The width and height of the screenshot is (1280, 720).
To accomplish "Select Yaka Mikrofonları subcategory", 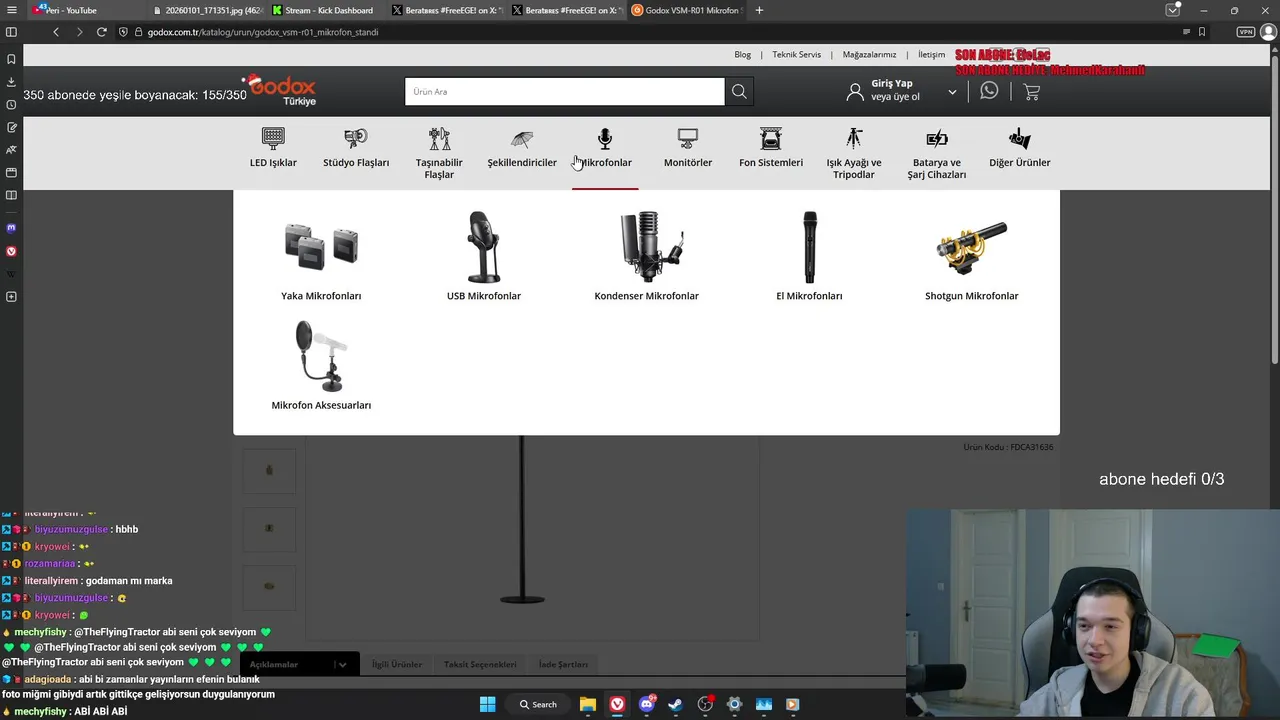I will click(321, 255).
